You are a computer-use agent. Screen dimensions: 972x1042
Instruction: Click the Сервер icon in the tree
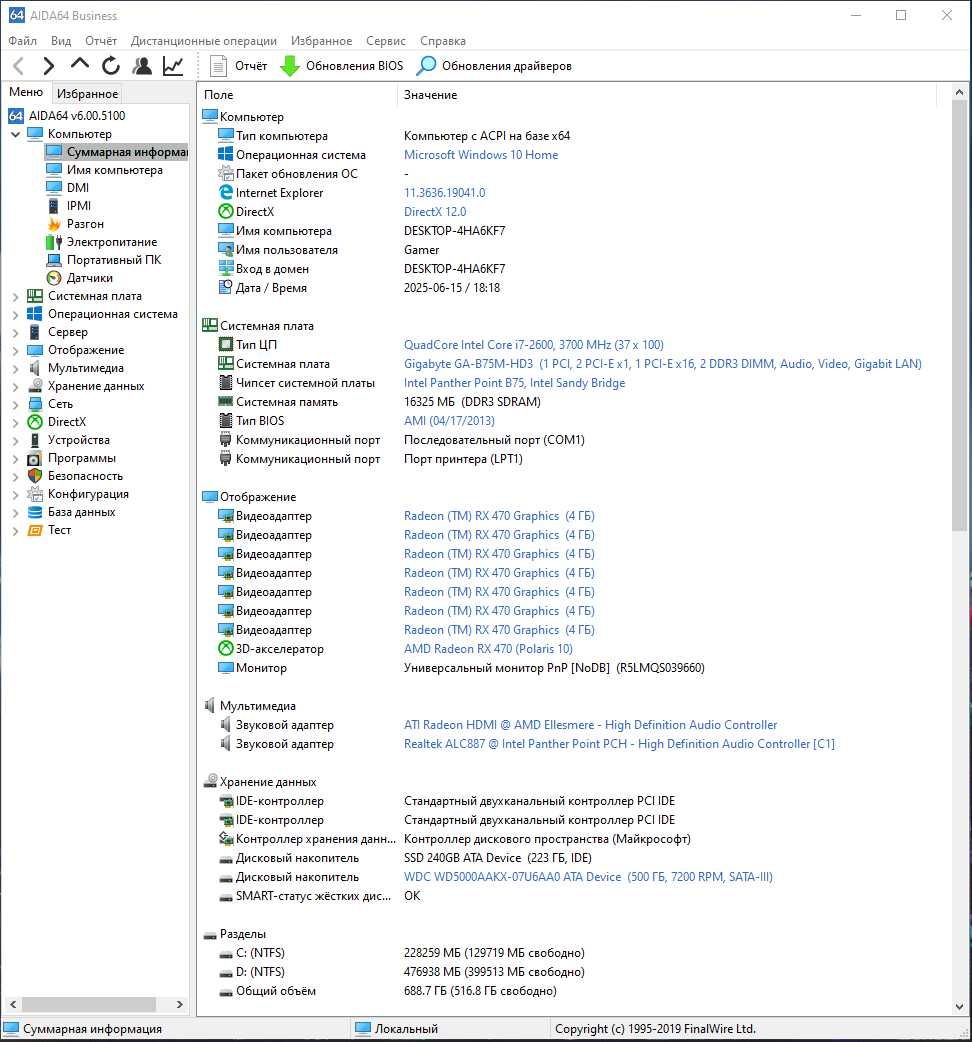[x=35, y=332]
